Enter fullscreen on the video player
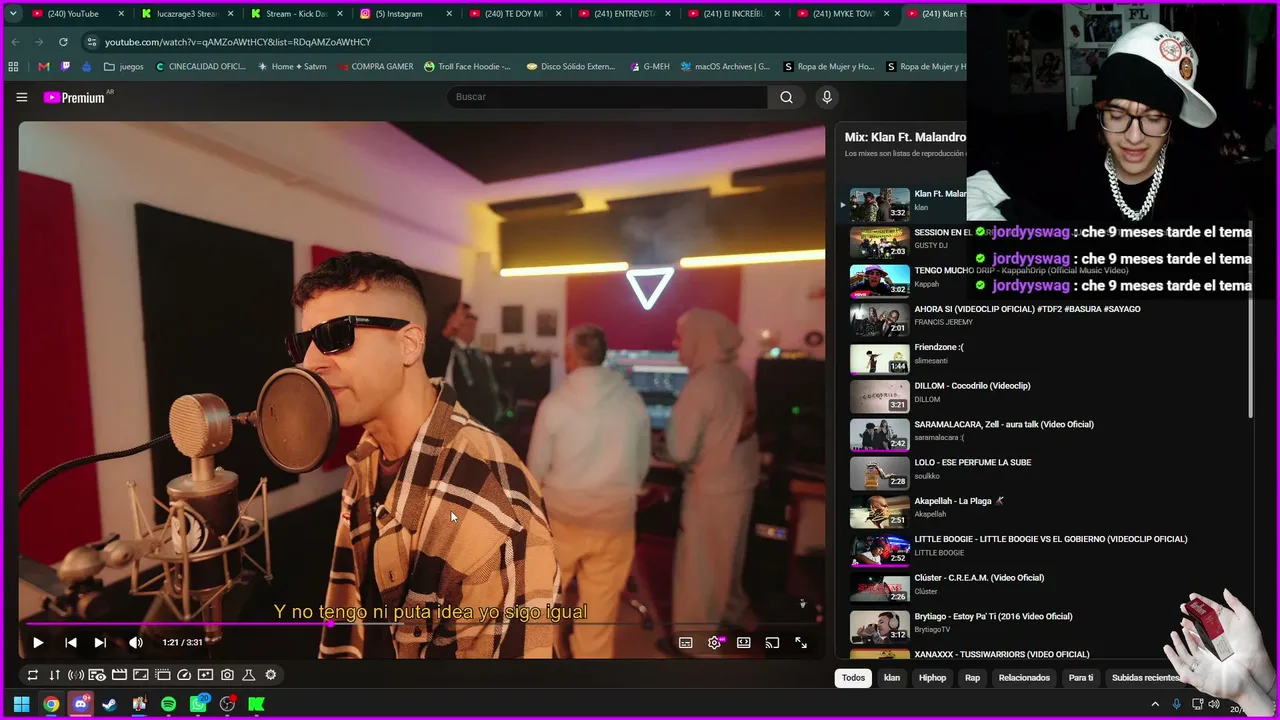Image resolution: width=1280 pixels, height=720 pixels. tap(801, 643)
